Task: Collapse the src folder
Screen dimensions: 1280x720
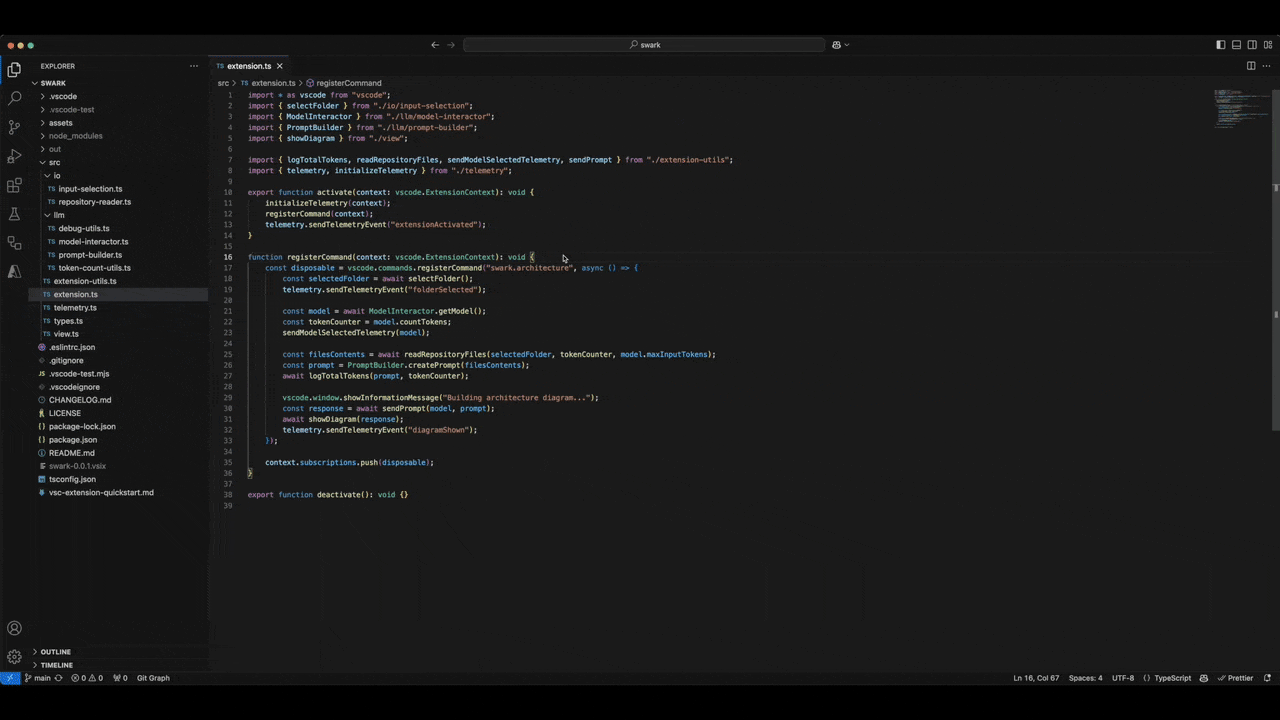Action: point(54,162)
